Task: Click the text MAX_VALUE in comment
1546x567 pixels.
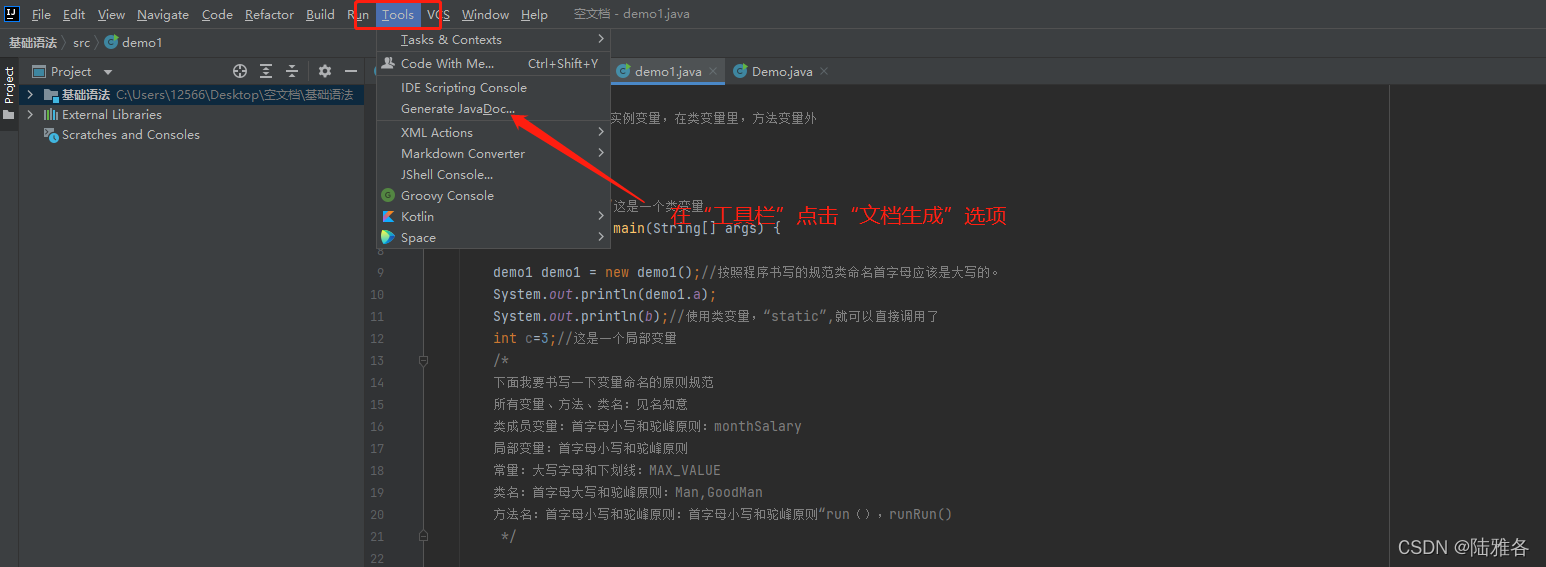Action: click(684, 470)
